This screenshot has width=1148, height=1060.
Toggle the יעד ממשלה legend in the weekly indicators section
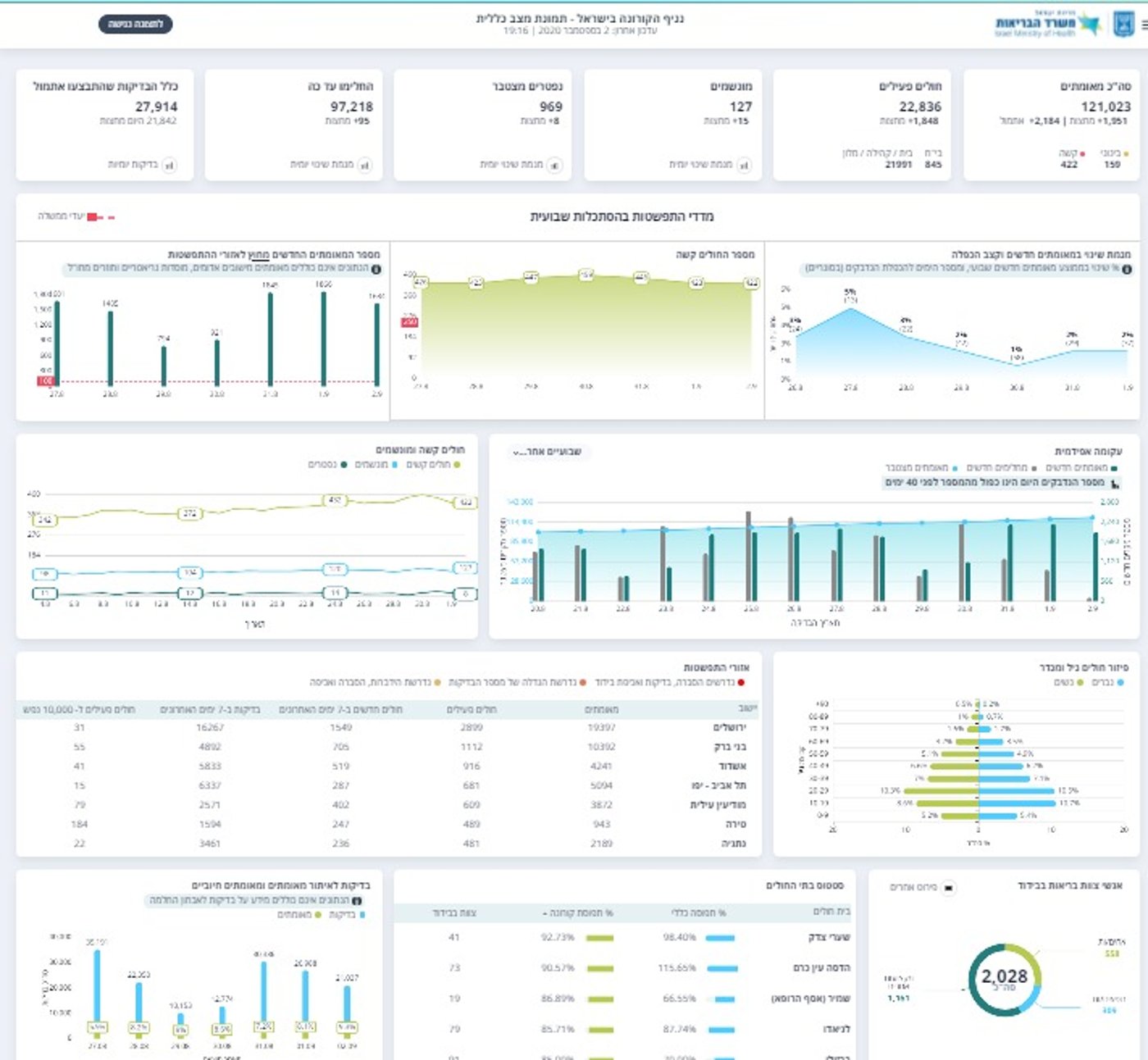pos(76,216)
